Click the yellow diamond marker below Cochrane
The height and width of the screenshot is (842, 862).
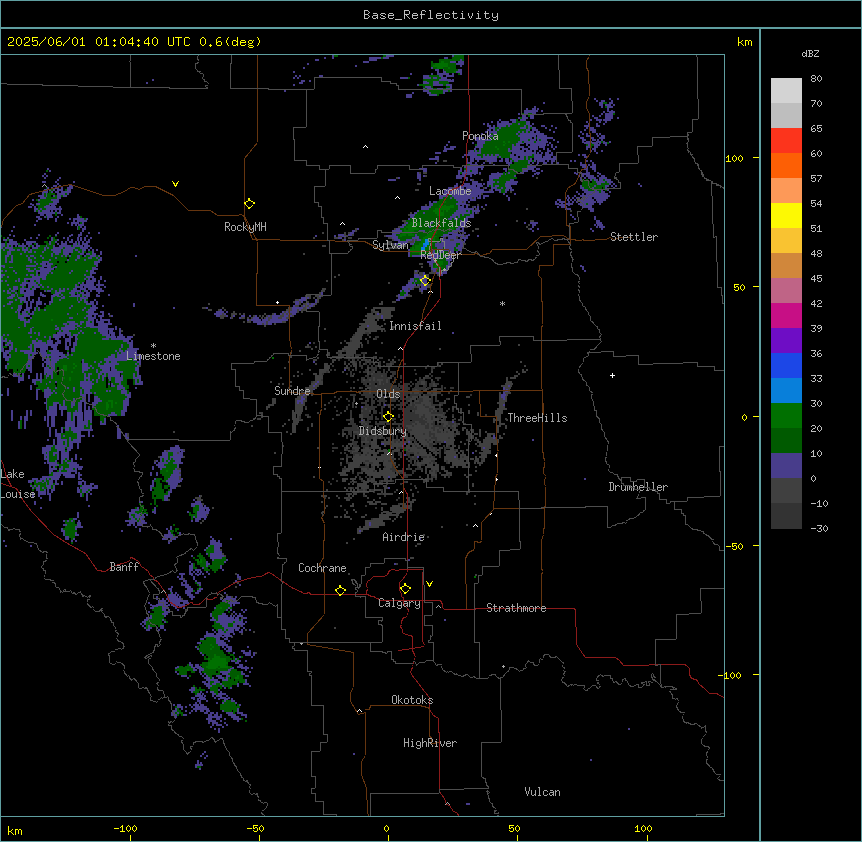click(340, 590)
